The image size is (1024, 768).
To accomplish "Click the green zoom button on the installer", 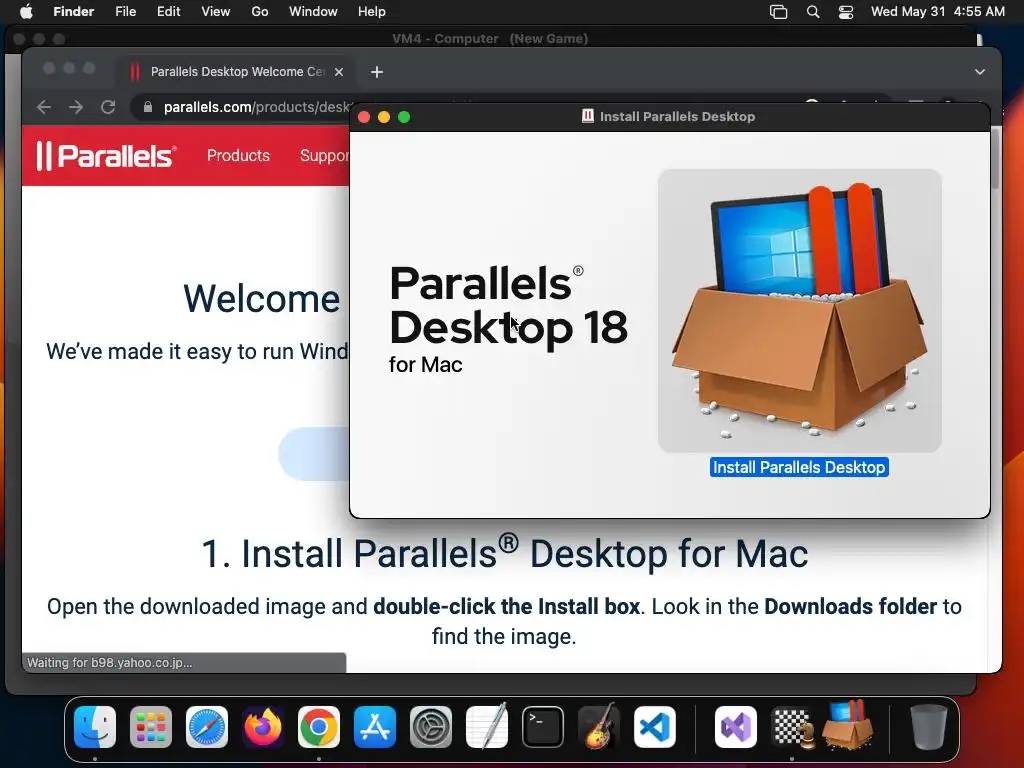I will coord(404,117).
